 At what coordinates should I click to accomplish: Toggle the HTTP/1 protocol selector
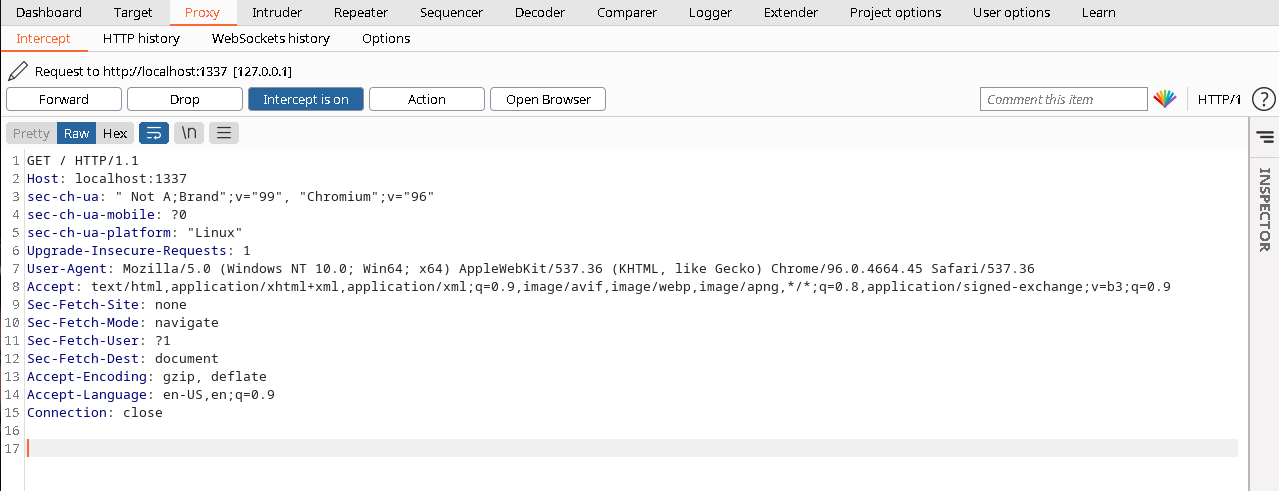point(1219,99)
